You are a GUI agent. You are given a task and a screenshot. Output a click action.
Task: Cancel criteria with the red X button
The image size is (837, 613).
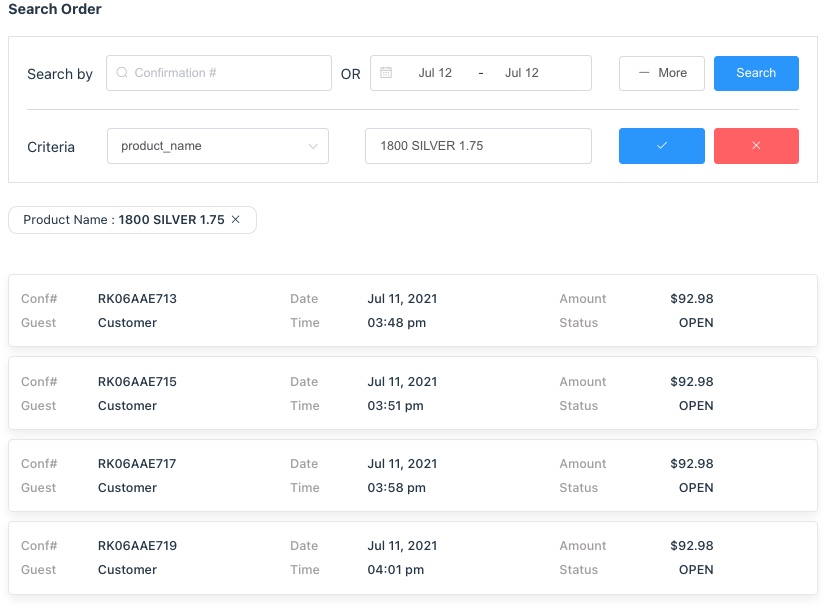pos(756,146)
